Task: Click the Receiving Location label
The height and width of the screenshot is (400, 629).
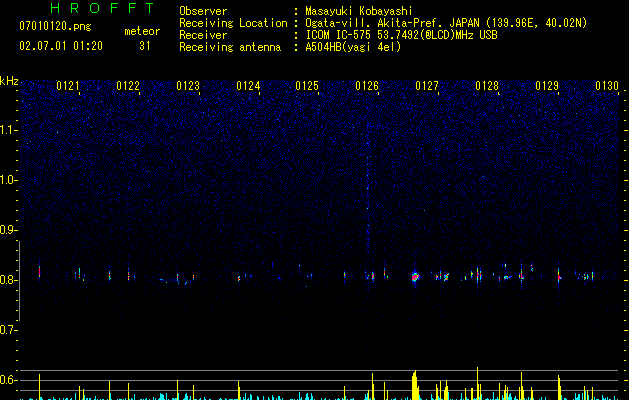Action: (233, 23)
